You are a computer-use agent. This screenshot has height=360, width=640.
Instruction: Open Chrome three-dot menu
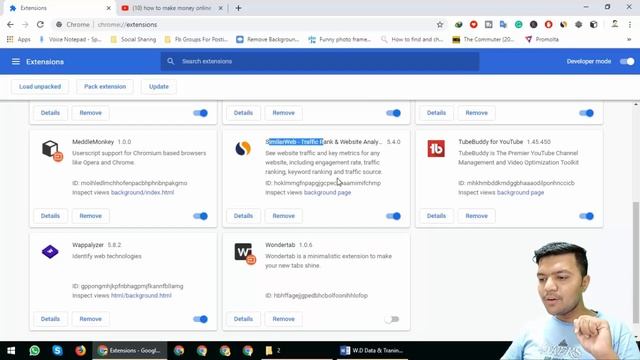coord(629,24)
